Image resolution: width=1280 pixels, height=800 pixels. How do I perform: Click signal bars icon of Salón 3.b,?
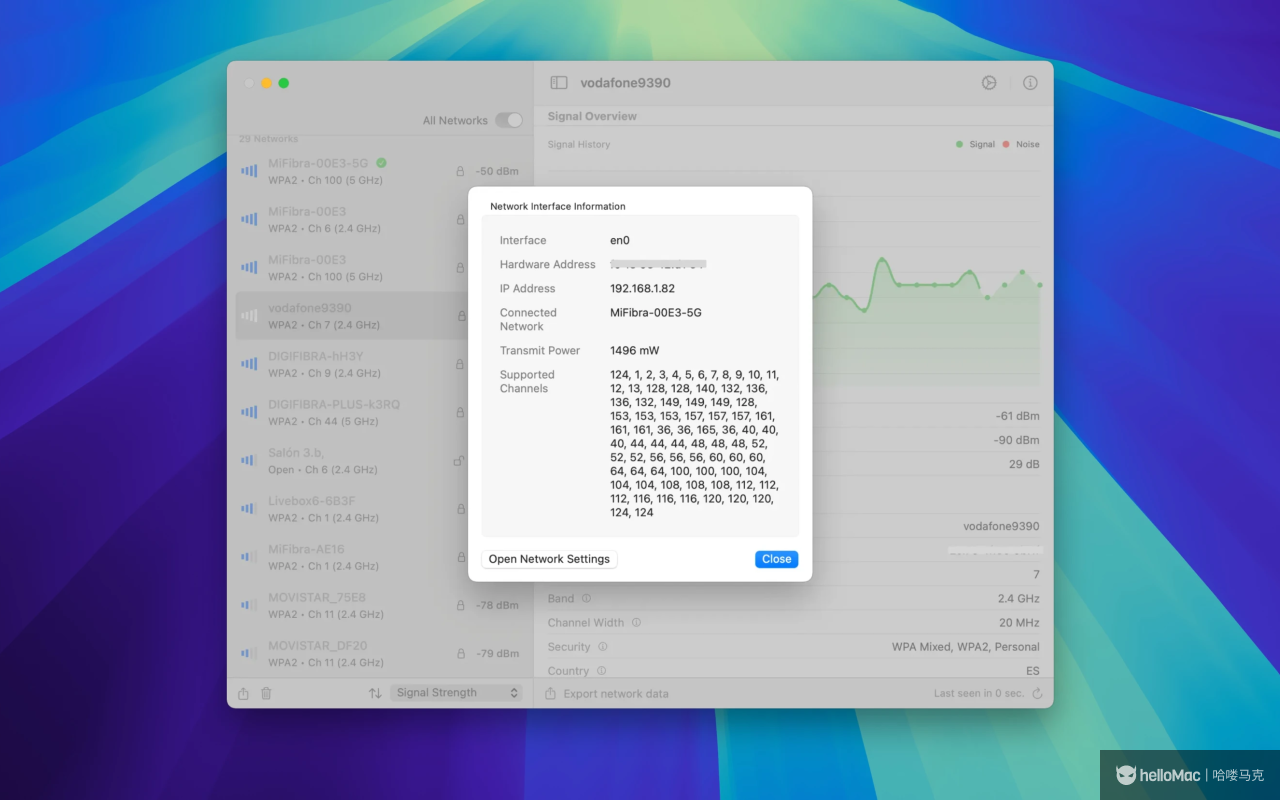click(x=249, y=460)
